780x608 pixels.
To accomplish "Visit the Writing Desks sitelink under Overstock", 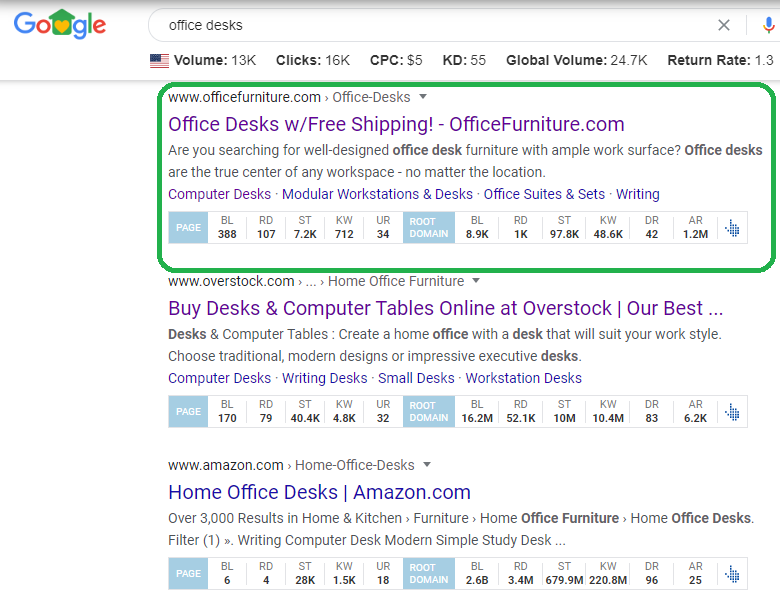I will pyautogui.click(x=324, y=378).
